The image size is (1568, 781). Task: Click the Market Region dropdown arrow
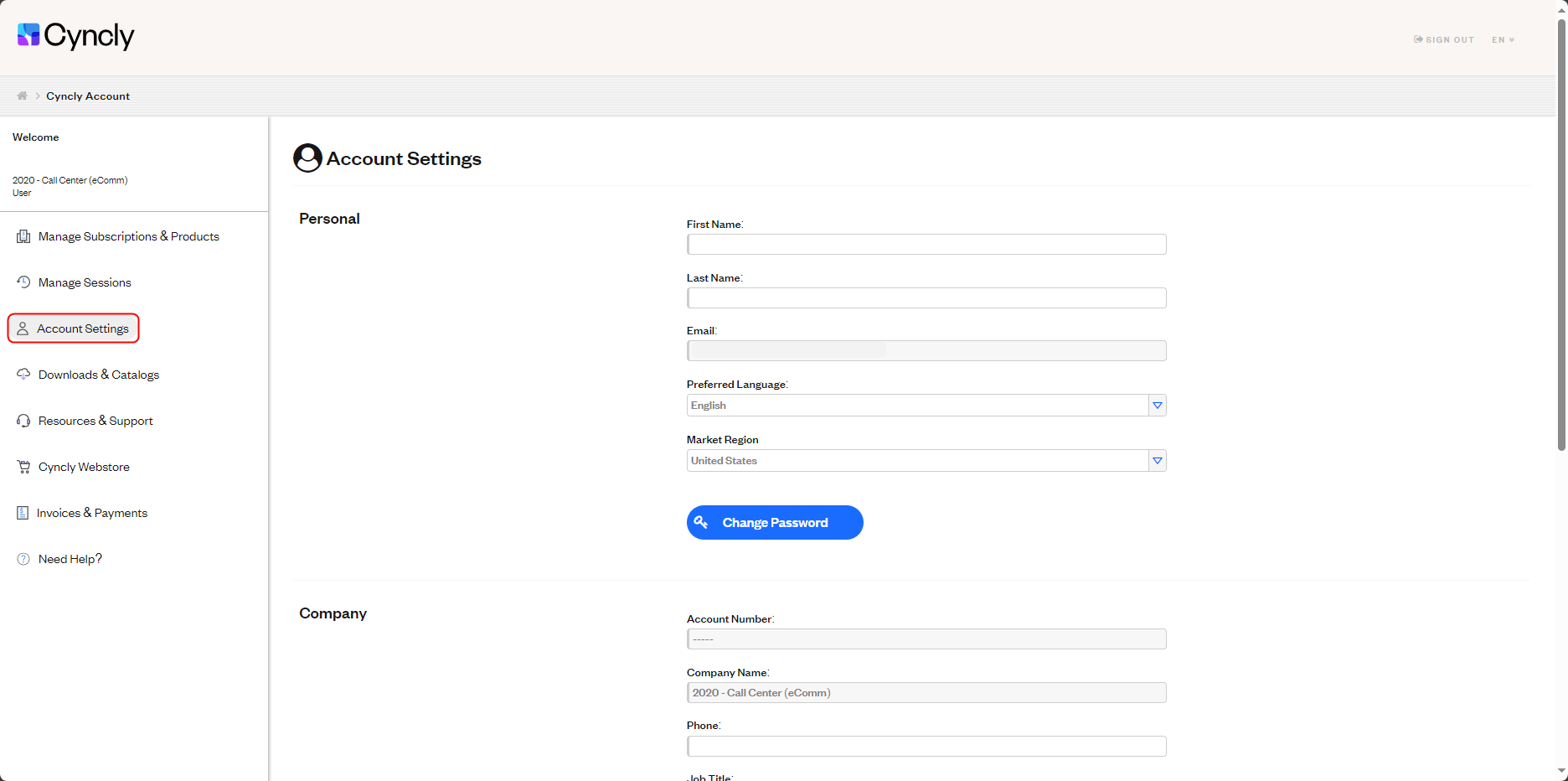pos(1158,460)
